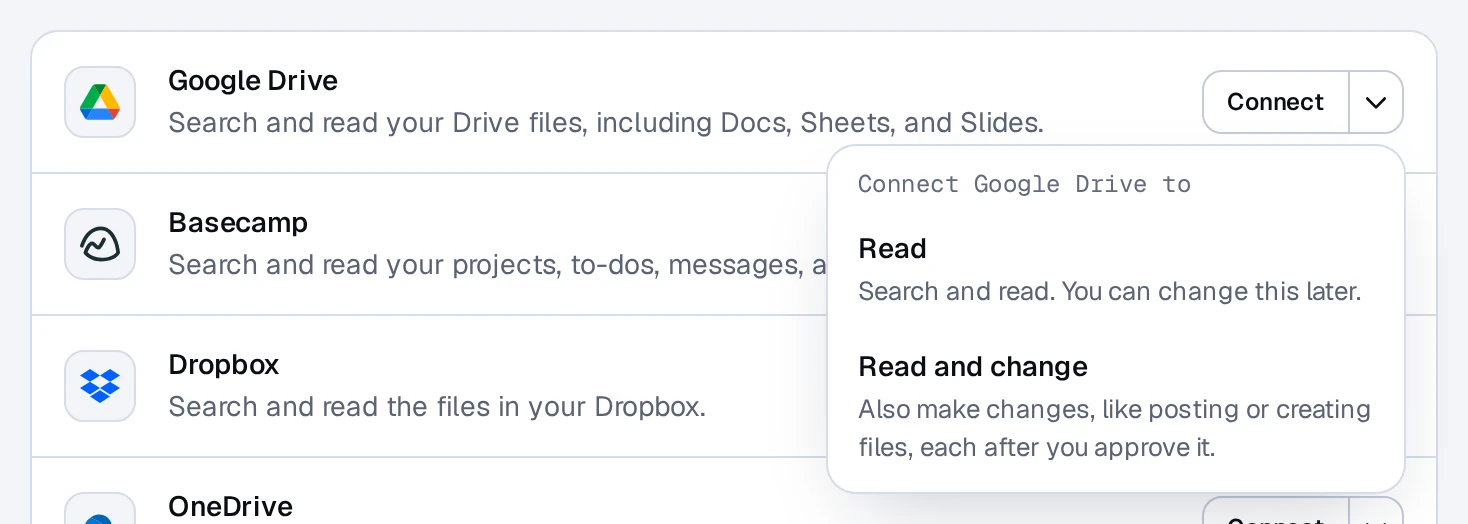Choose the Read and change option
This screenshot has width=1468, height=524.
point(1116,407)
